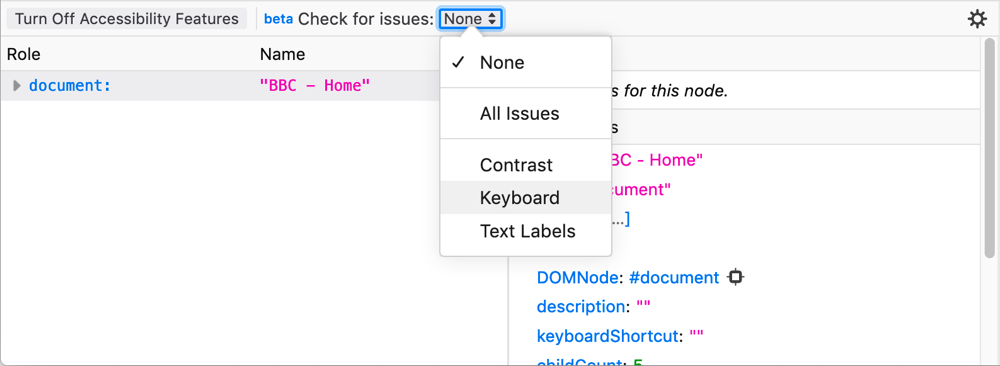Click the DOMNode property label
The image size is (1000, 366).
pos(578,278)
